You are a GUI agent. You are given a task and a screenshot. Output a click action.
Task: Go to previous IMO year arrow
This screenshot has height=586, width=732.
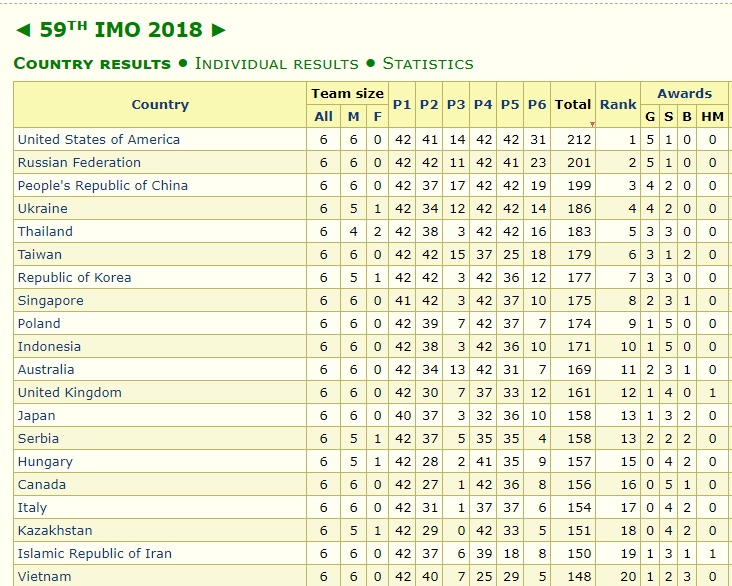(x=22, y=30)
